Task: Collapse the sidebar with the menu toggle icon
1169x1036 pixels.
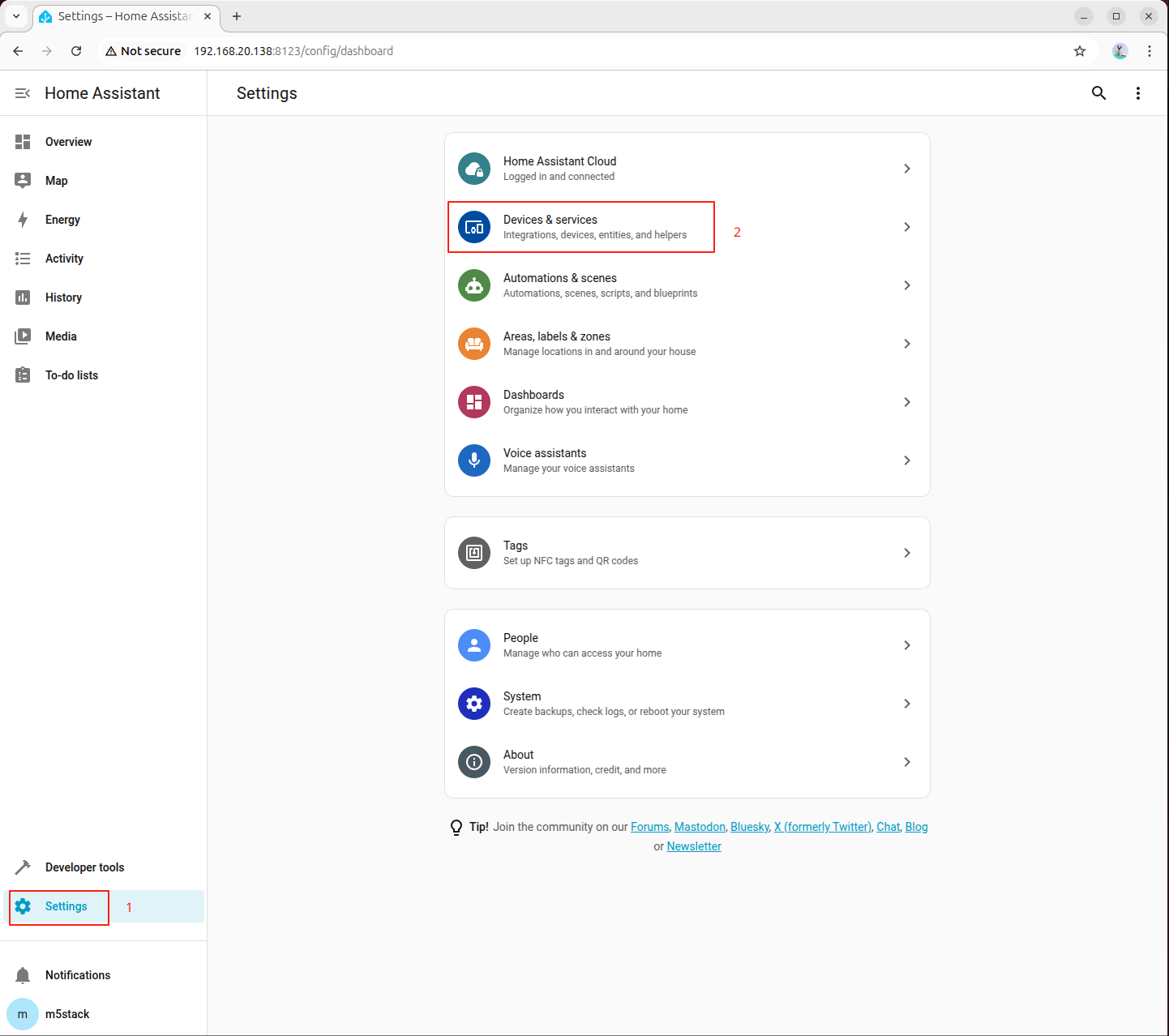Action: (23, 93)
